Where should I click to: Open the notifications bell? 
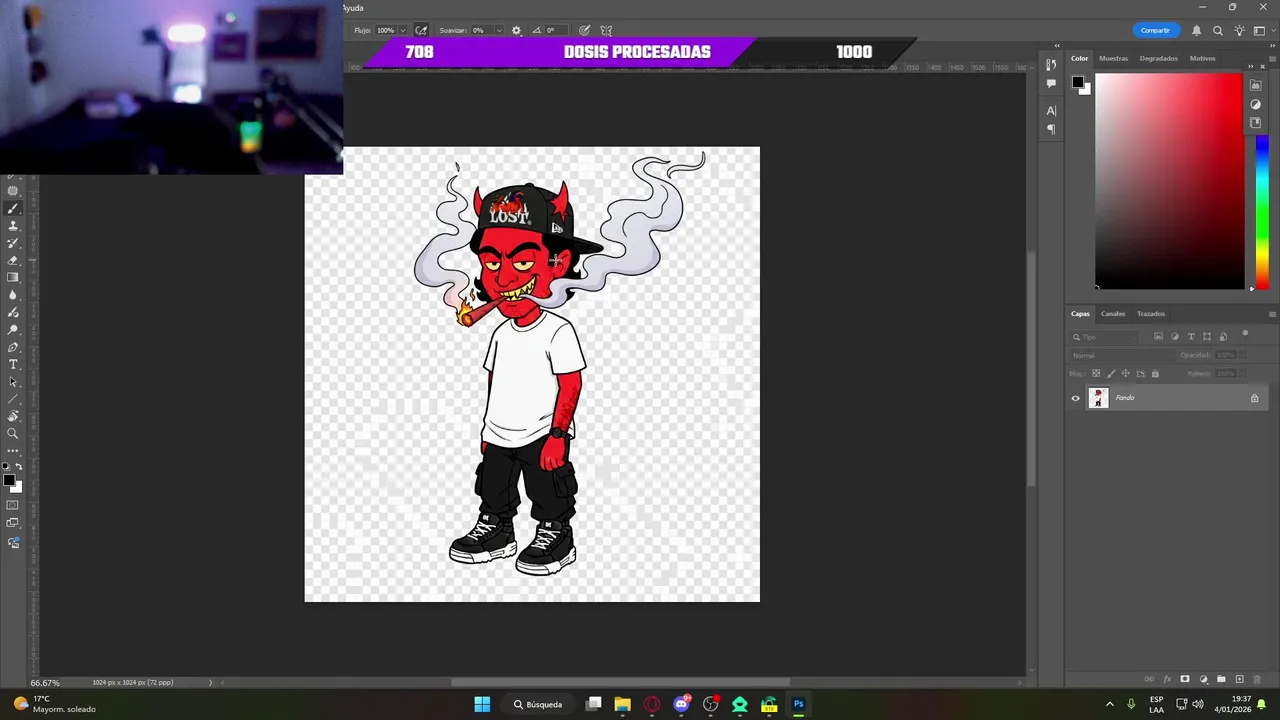click(1197, 31)
